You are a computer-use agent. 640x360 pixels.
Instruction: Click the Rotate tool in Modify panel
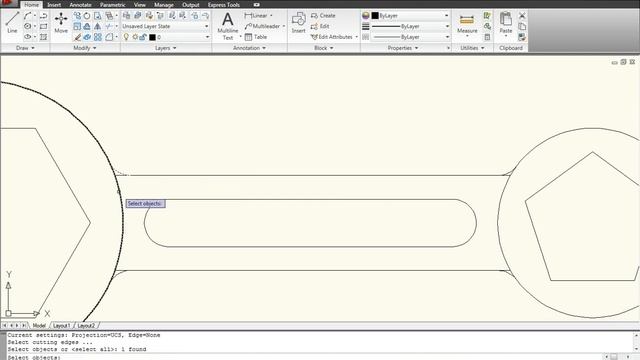[87, 16]
